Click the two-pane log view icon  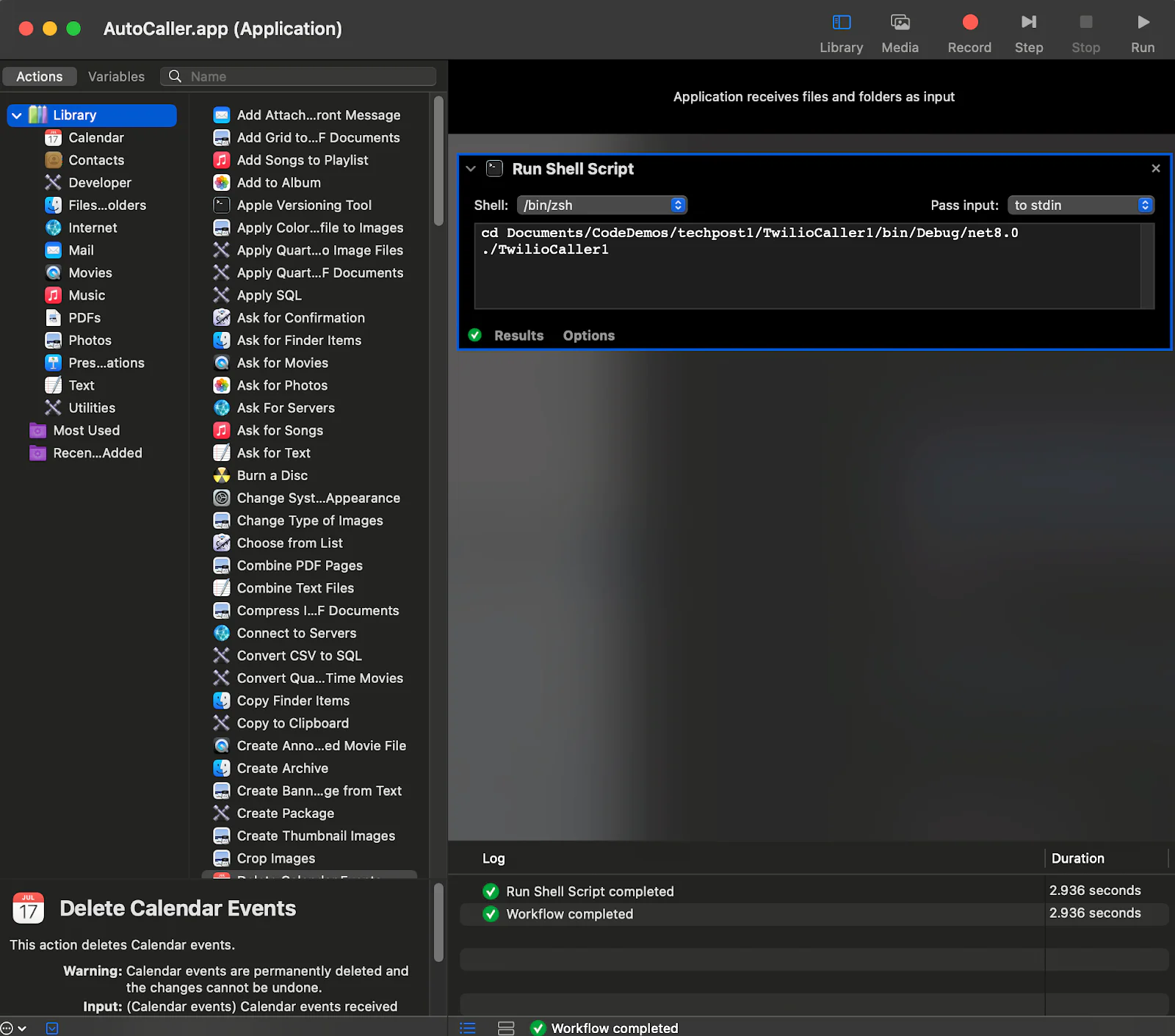[x=506, y=1028]
